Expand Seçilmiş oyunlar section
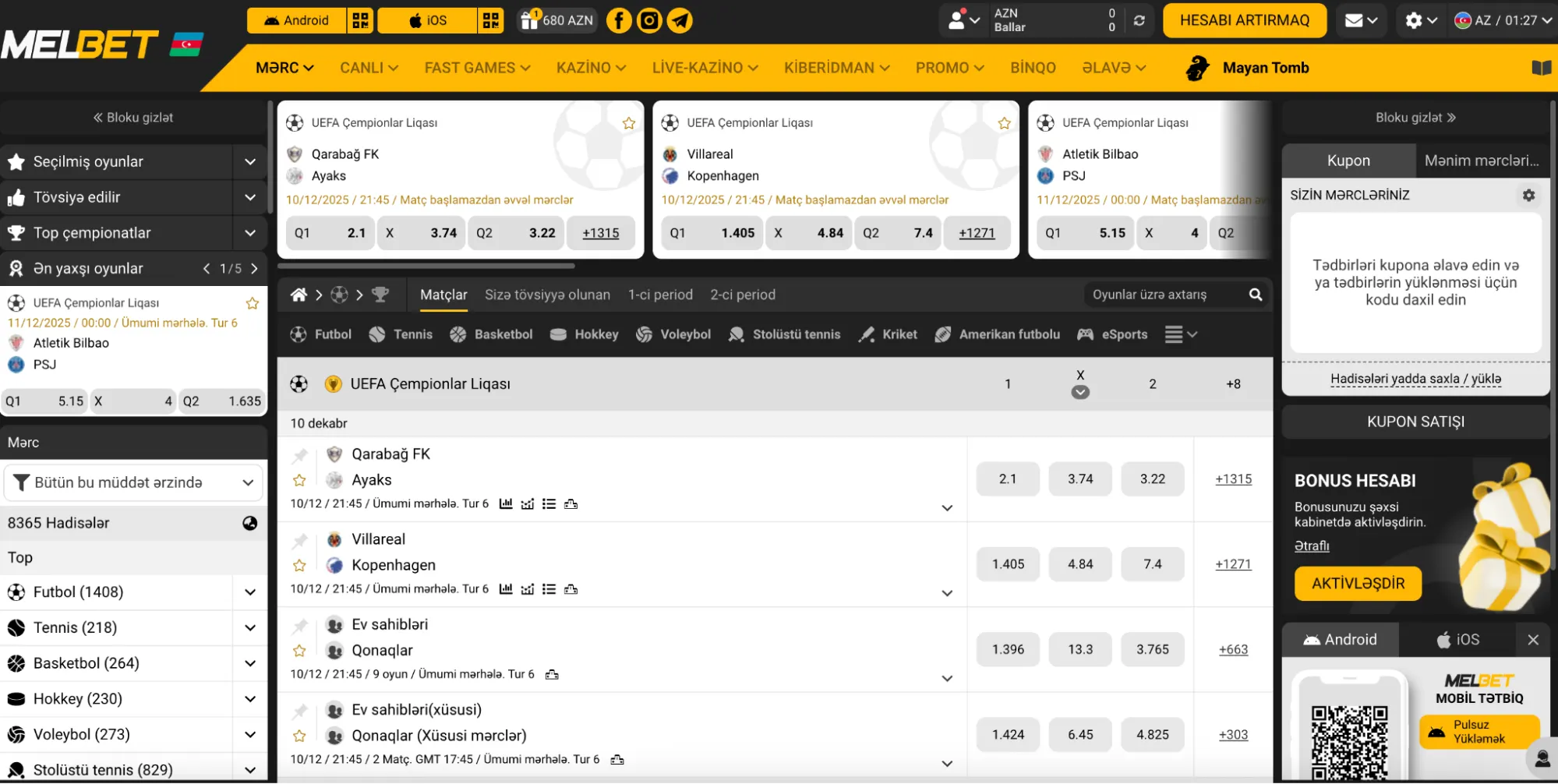The height and width of the screenshot is (784, 1558). (x=249, y=161)
